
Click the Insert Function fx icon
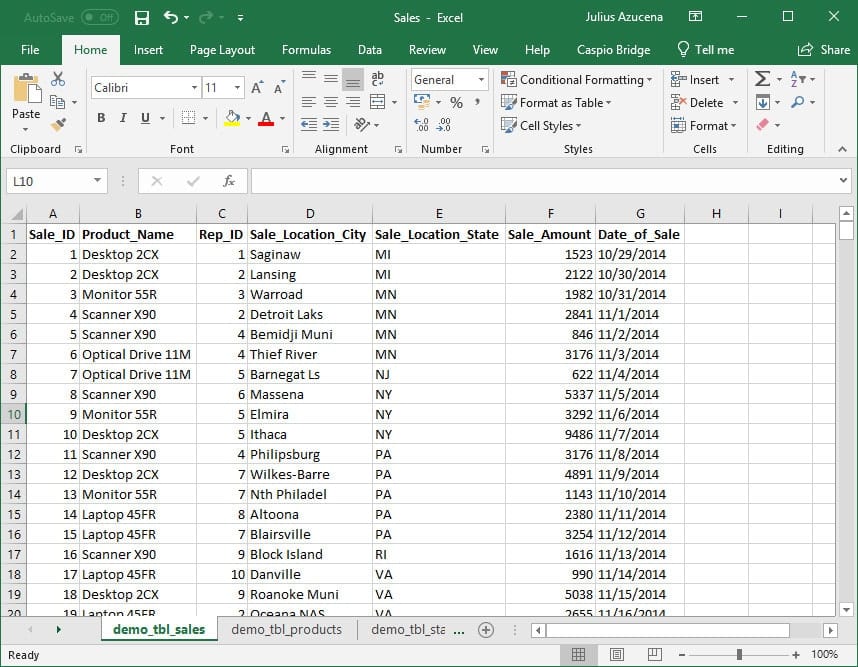pyautogui.click(x=228, y=181)
